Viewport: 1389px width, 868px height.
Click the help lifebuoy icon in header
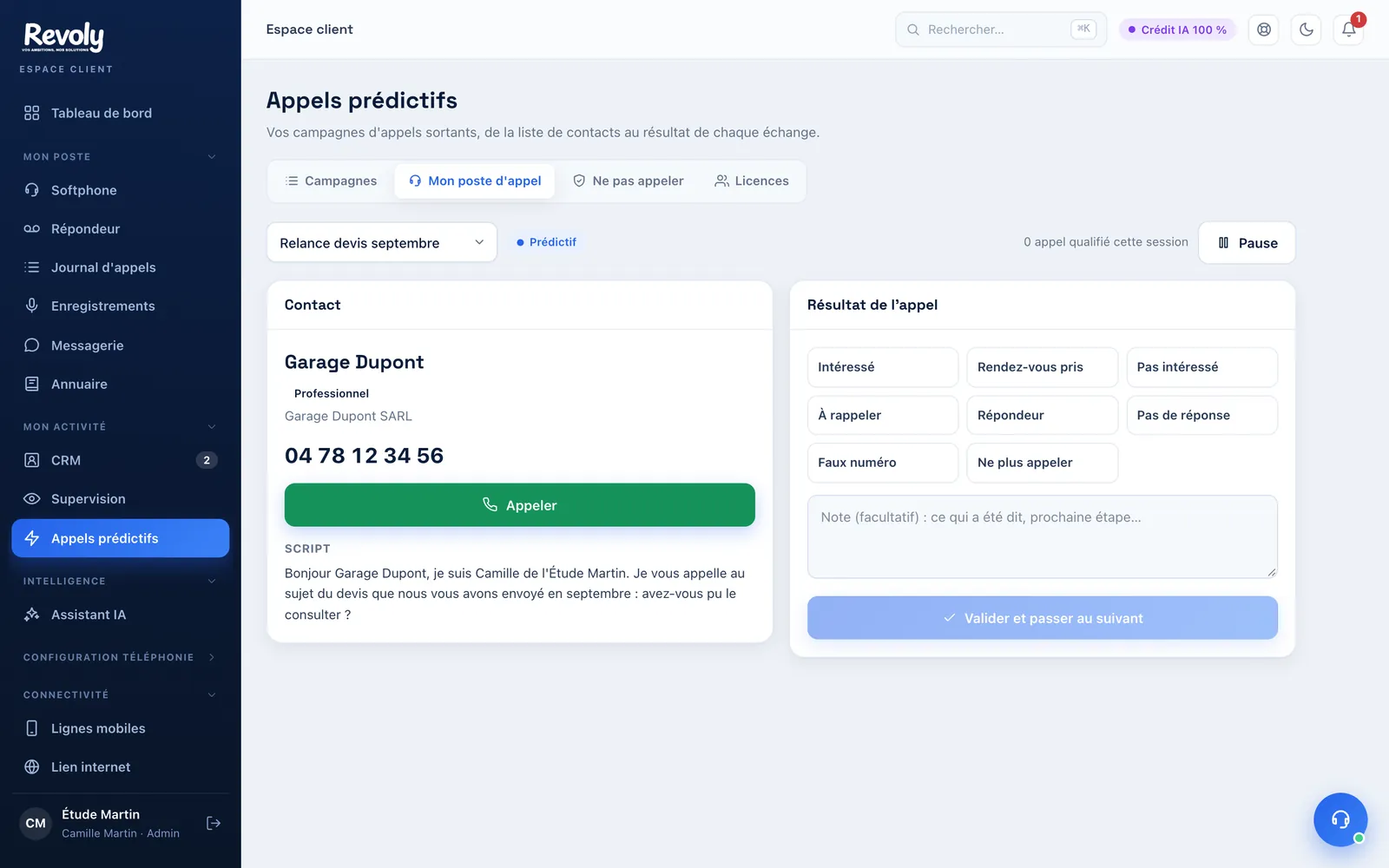[x=1264, y=30]
